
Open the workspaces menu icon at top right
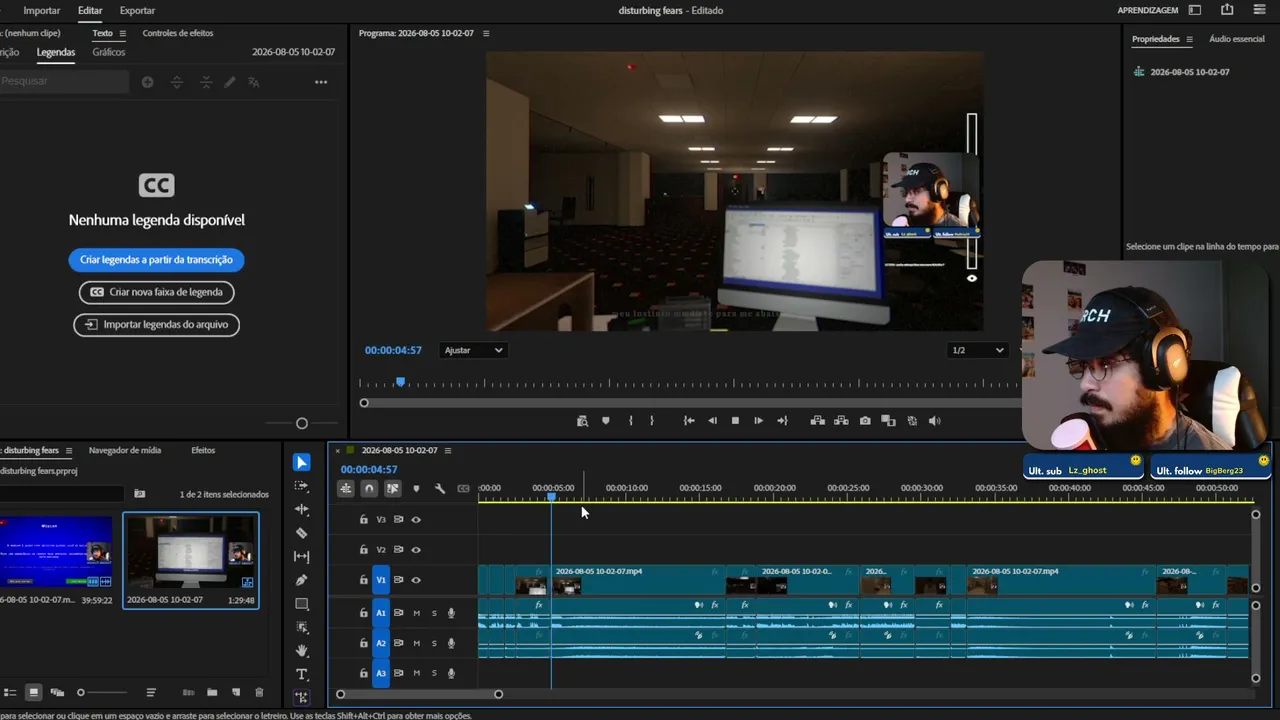(1195, 10)
